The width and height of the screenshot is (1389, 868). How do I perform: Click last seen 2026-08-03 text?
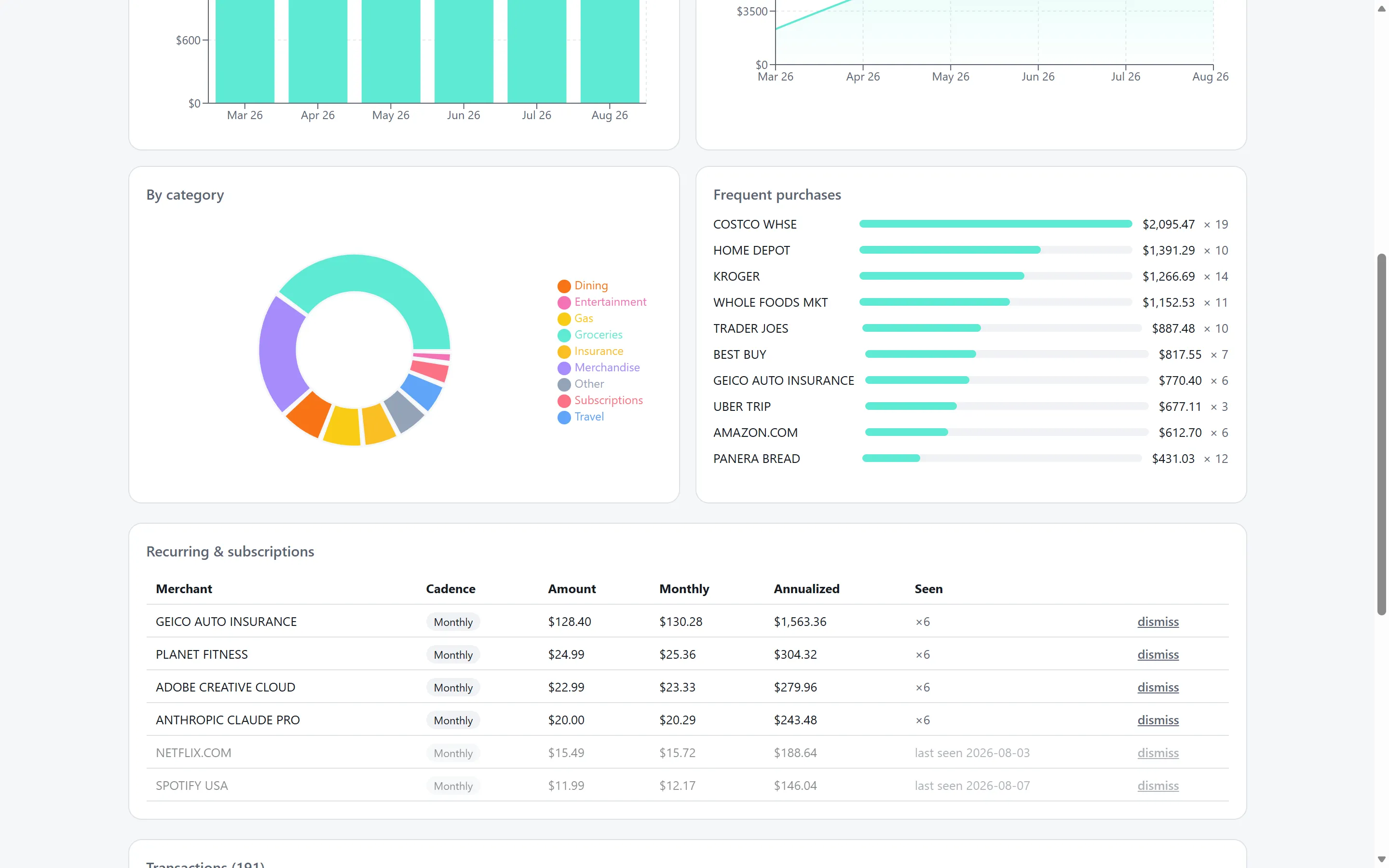point(972,753)
